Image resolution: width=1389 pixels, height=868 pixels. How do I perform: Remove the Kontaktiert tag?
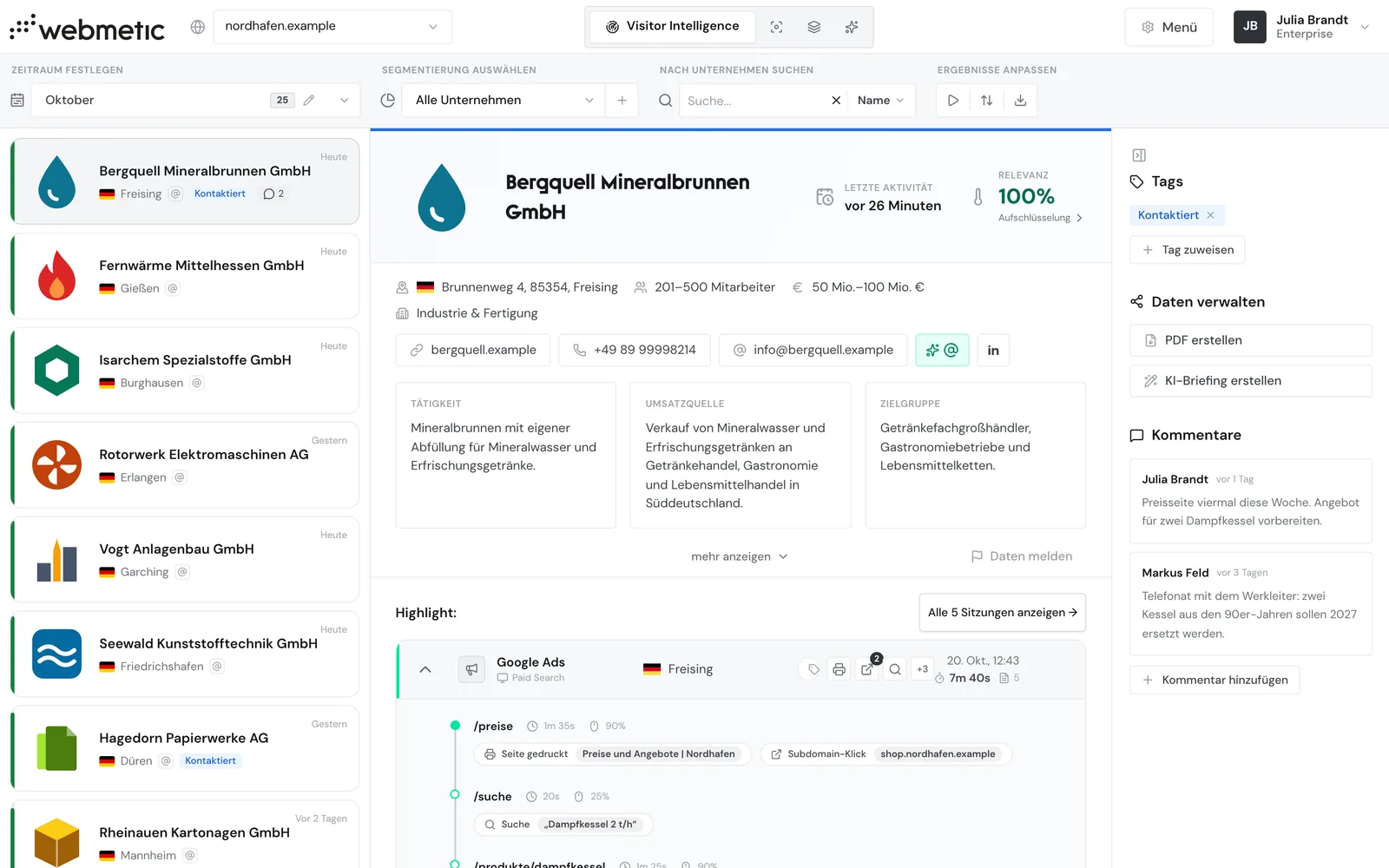1210,215
